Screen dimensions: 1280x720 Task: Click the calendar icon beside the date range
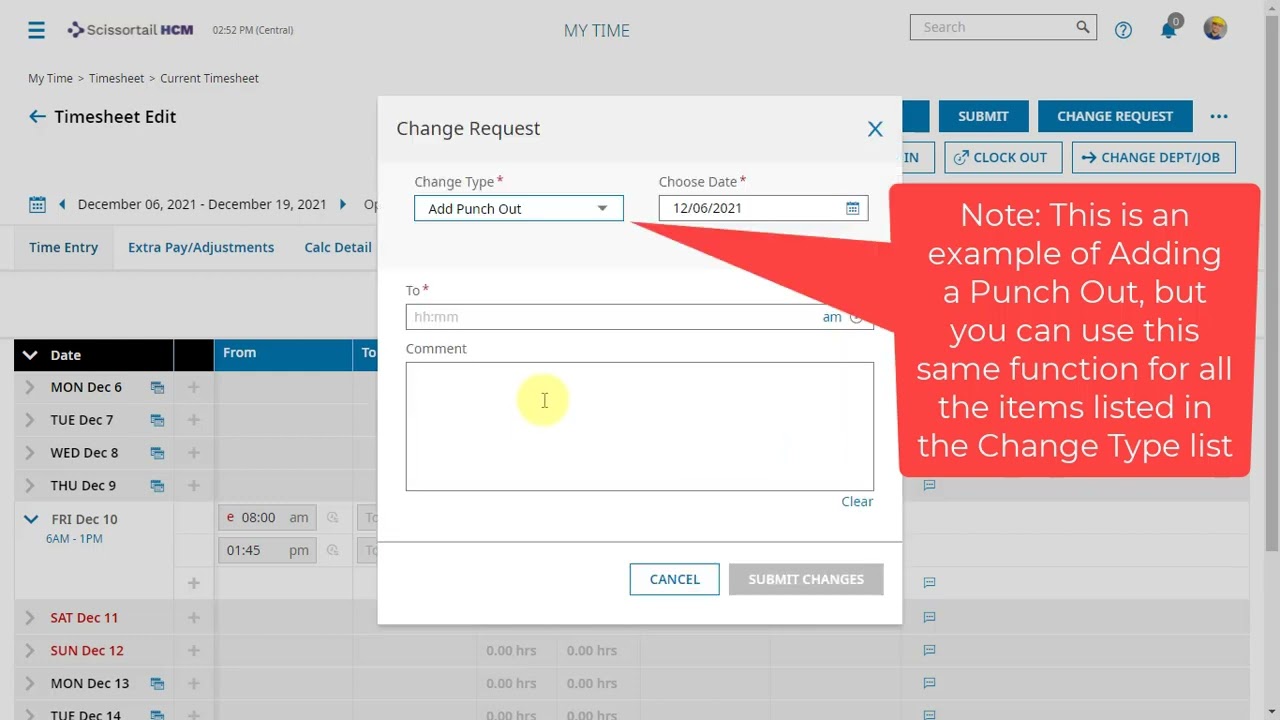pos(37,204)
